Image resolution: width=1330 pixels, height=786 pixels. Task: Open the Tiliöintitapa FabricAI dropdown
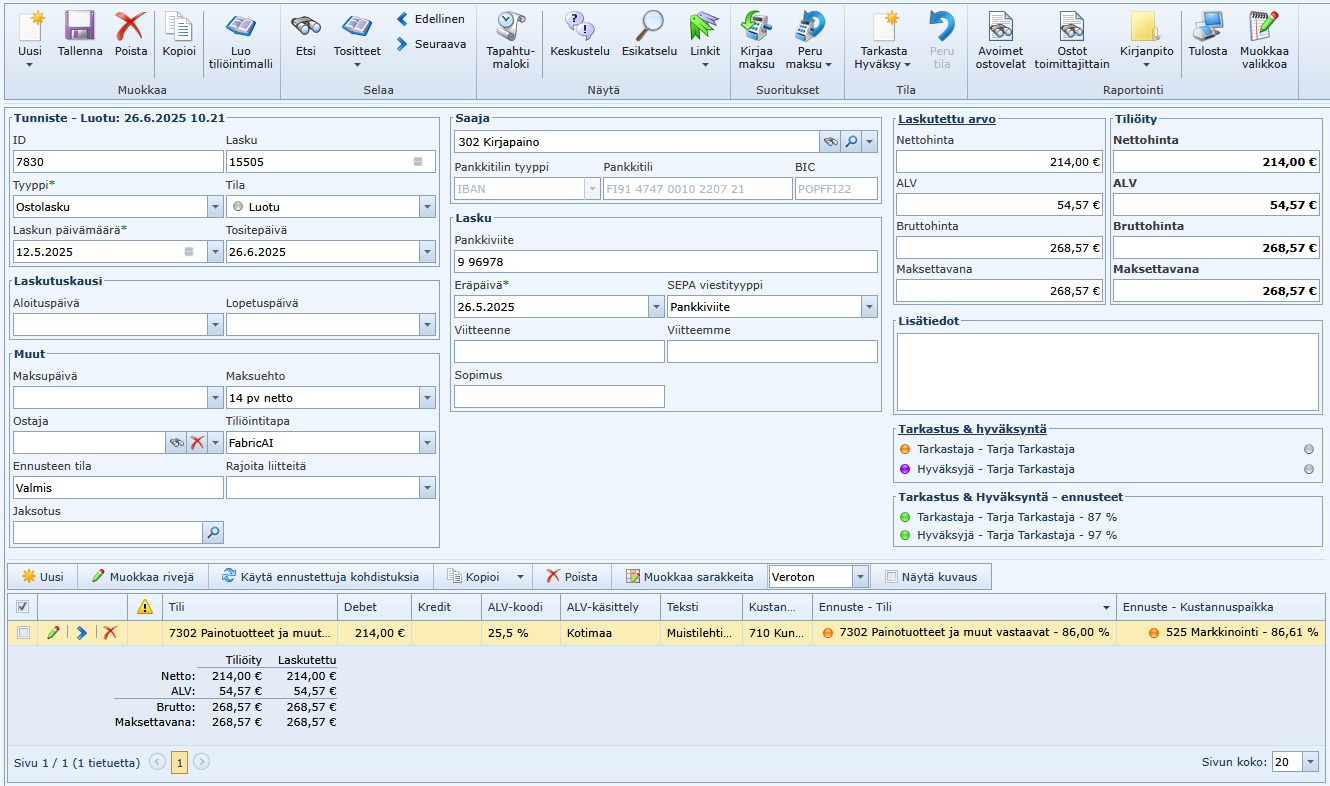click(427, 443)
